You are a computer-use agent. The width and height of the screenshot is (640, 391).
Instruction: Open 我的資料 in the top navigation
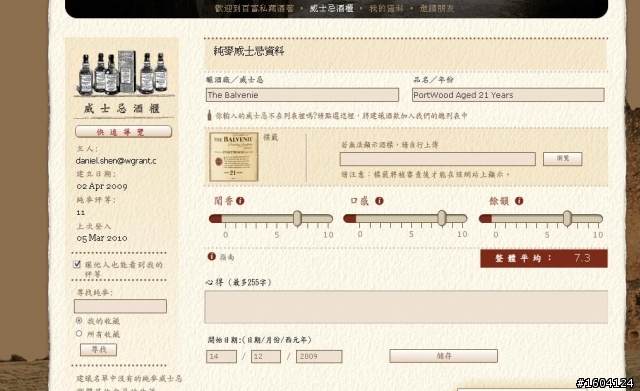[x=386, y=8]
